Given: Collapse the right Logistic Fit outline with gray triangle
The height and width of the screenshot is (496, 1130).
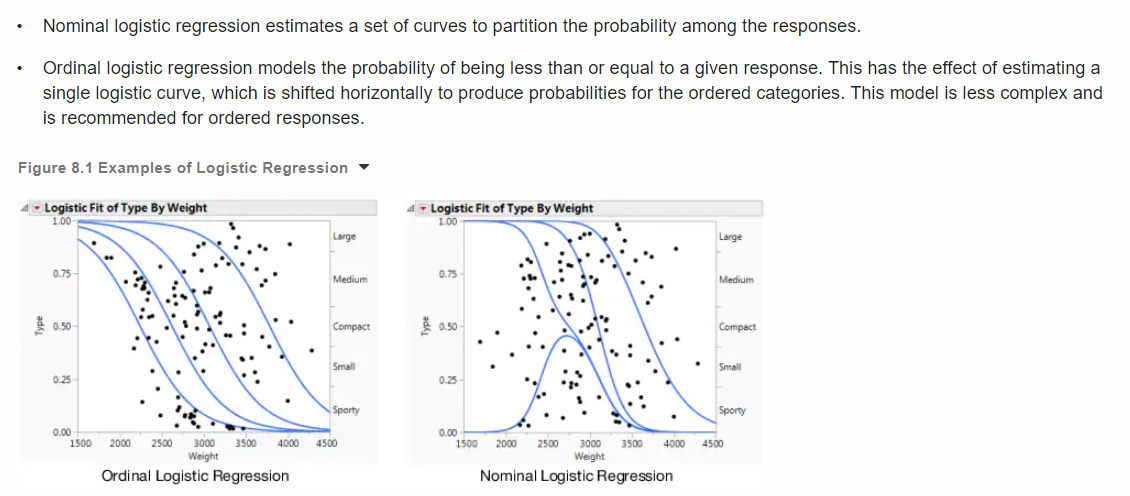Looking at the screenshot, I should point(411,208).
